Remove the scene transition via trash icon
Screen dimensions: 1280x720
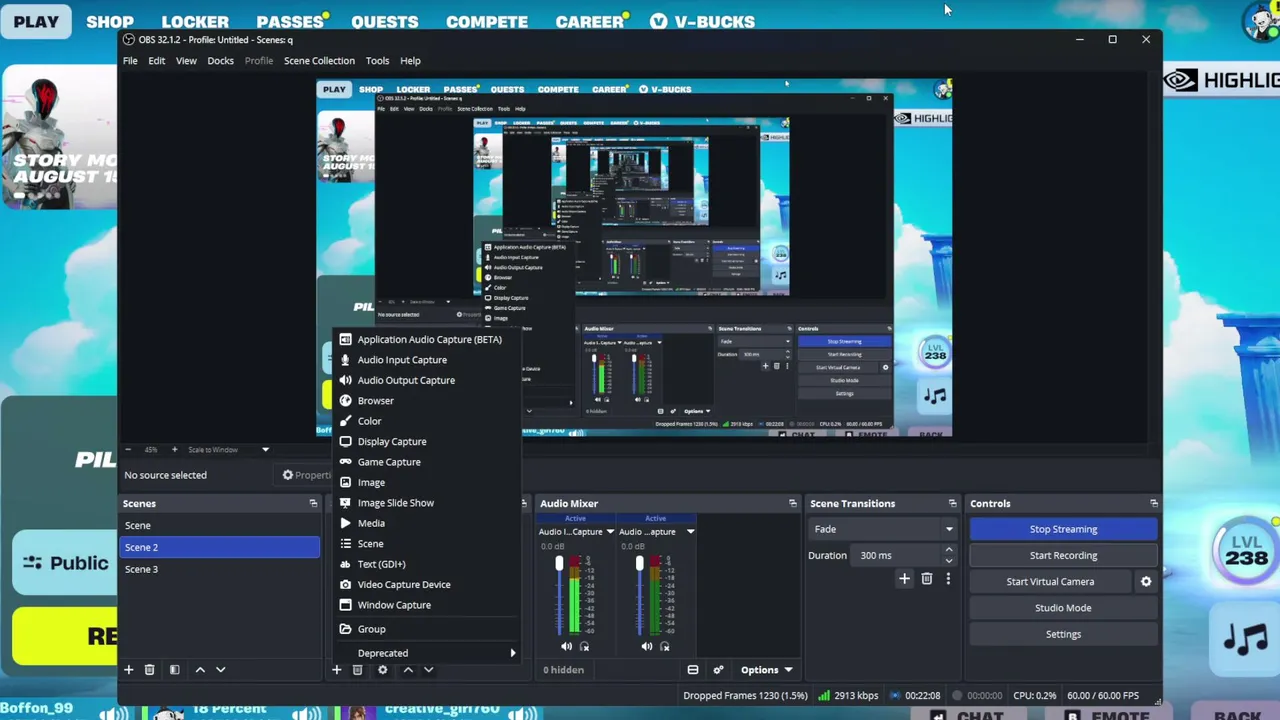coord(927,578)
